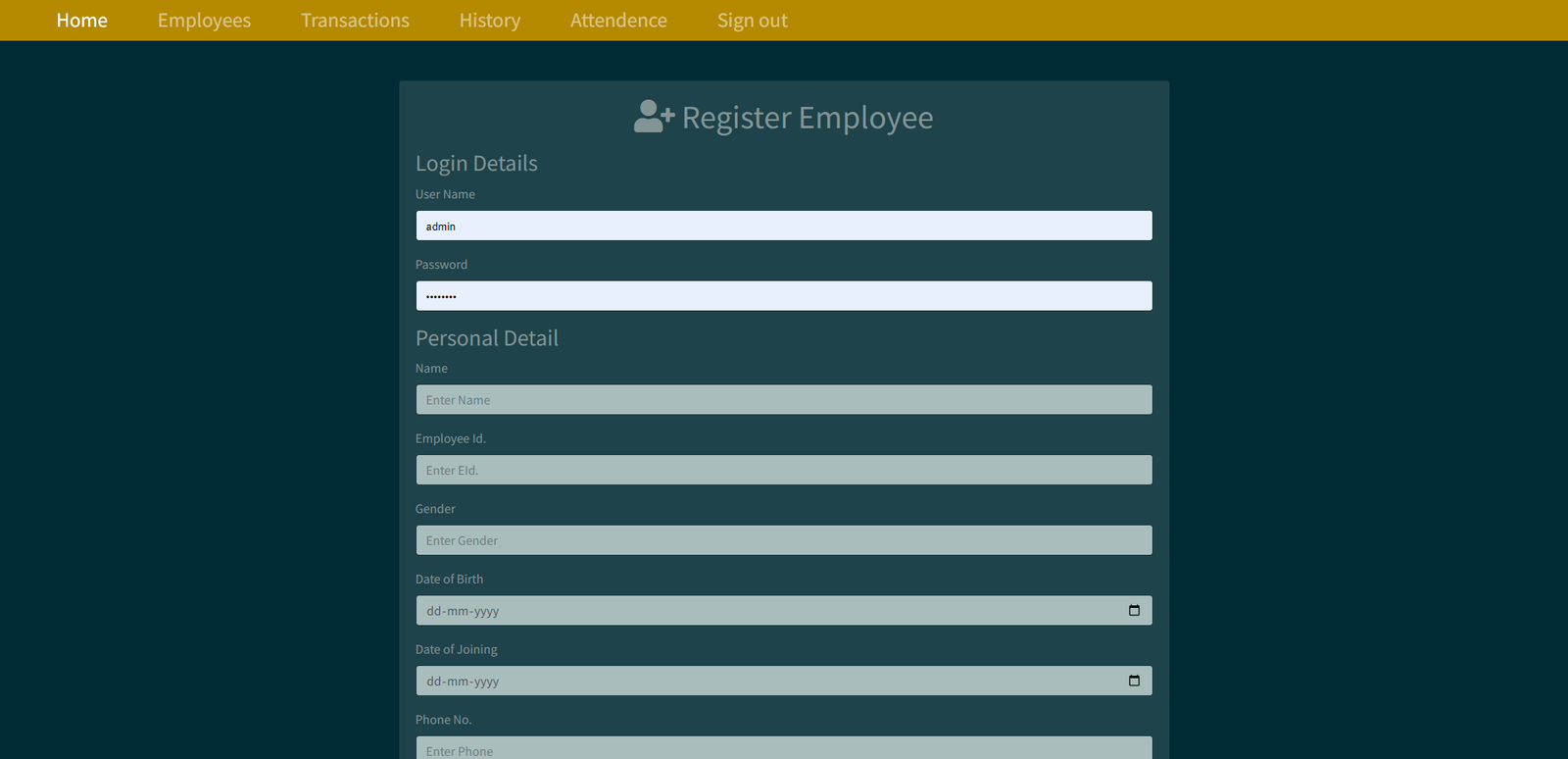Viewport: 1568px width, 759px height.
Task: Click the Enter Name text field
Action: click(783, 400)
